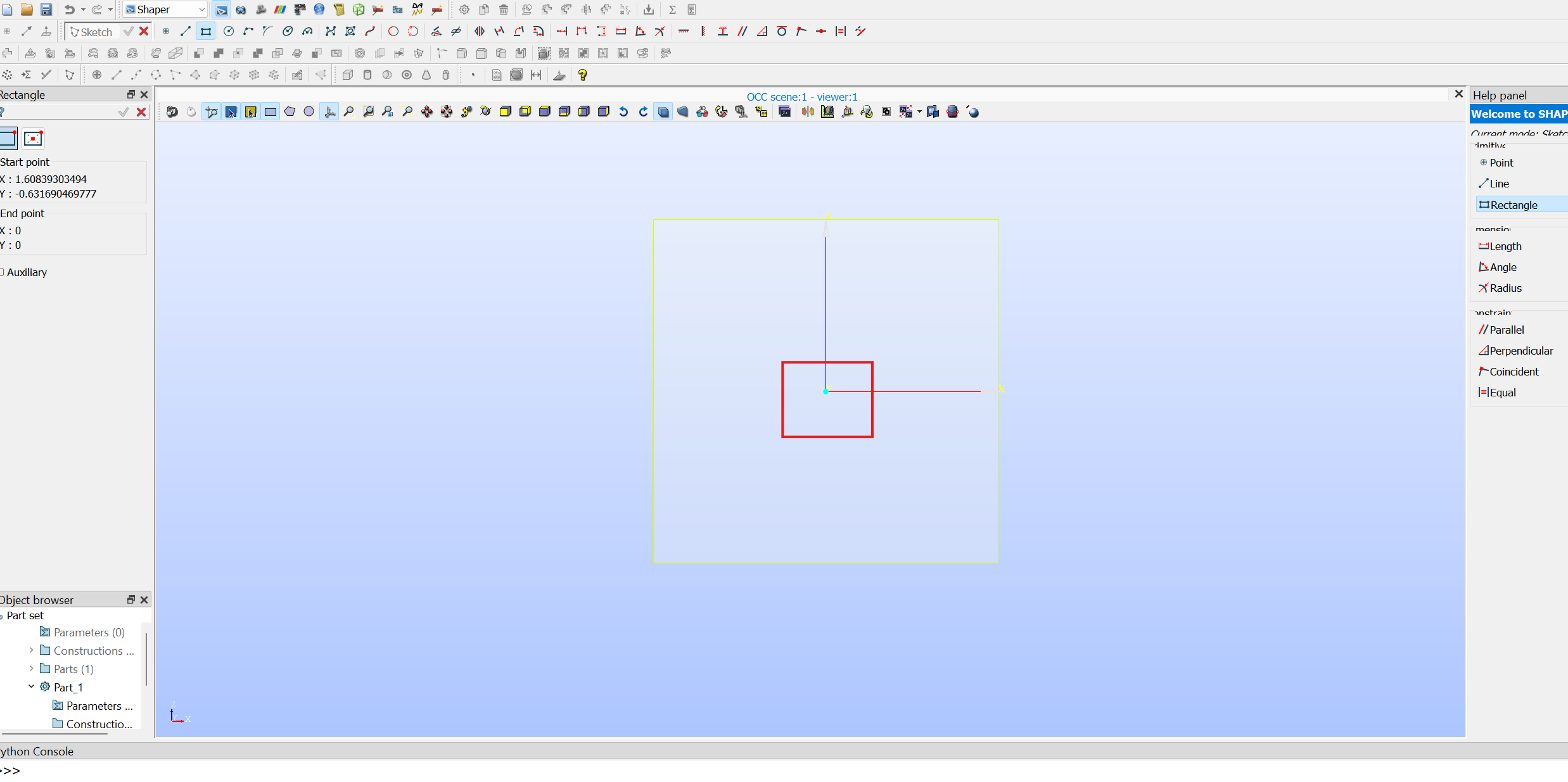The image size is (1568, 782).
Task: Select the Point sketch tool
Action: [x=1500, y=162]
